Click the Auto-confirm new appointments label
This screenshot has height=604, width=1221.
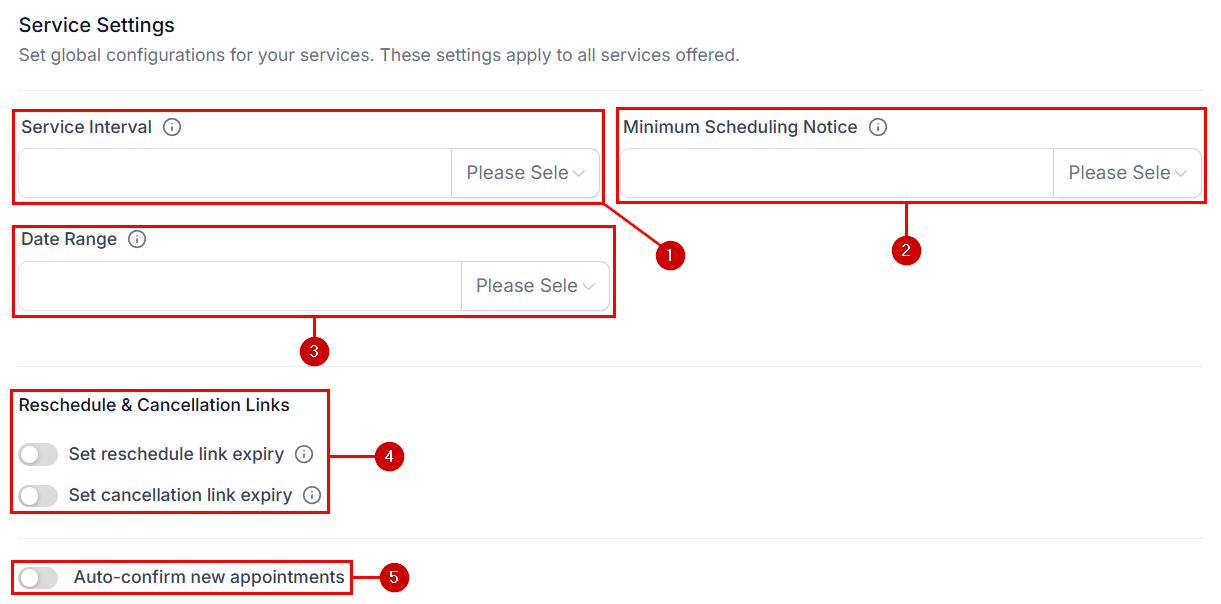pyautogui.click(x=208, y=577)
